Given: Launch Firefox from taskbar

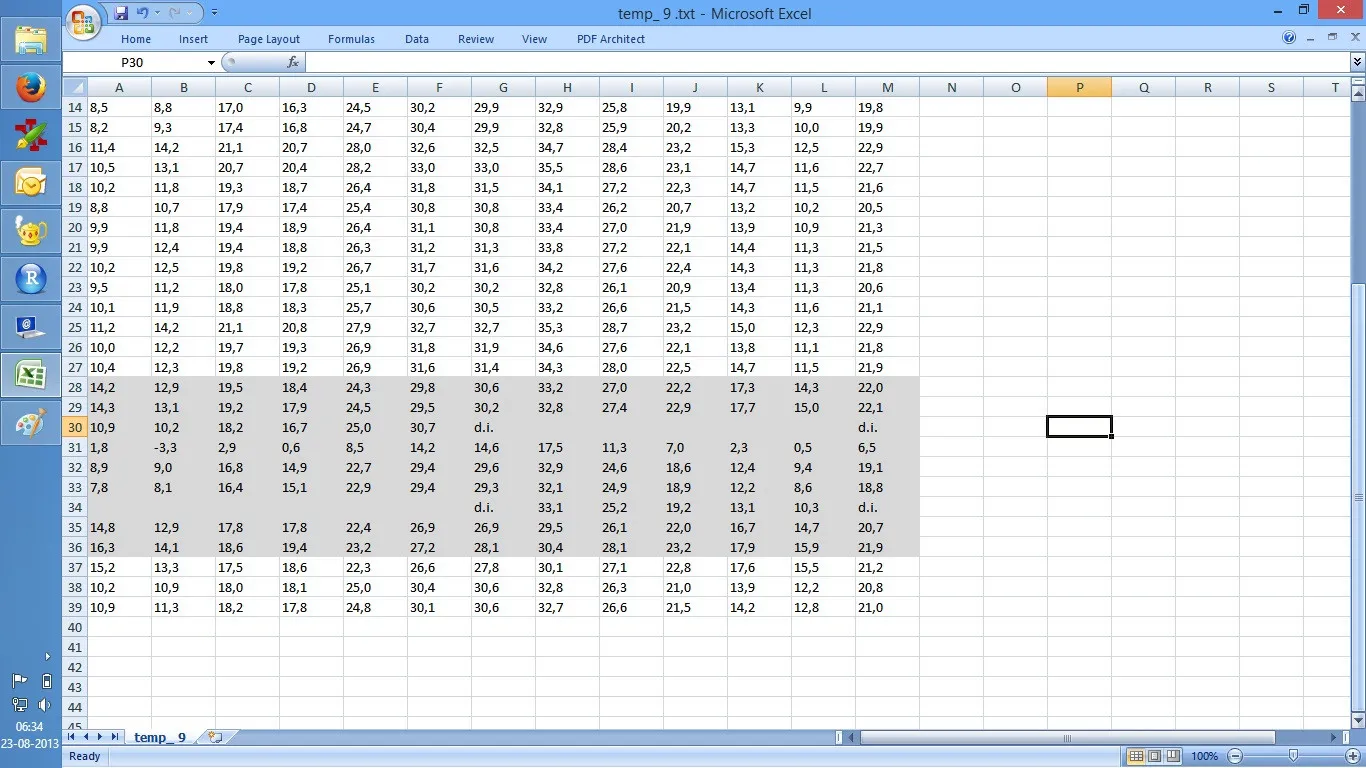Looking at the screenshot, I should coord(31,88).
